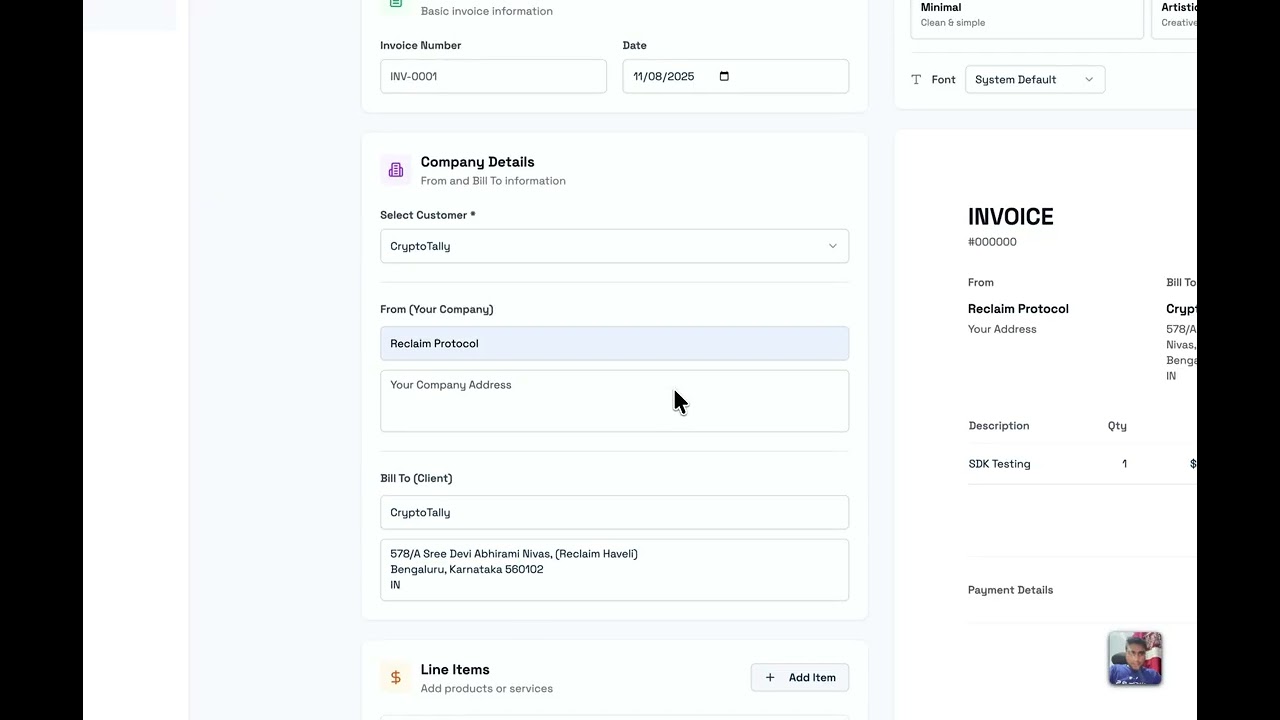Click the Select Customer chevron arrow
Screen dimensions: 1280x720
click(x=832, y=246)
